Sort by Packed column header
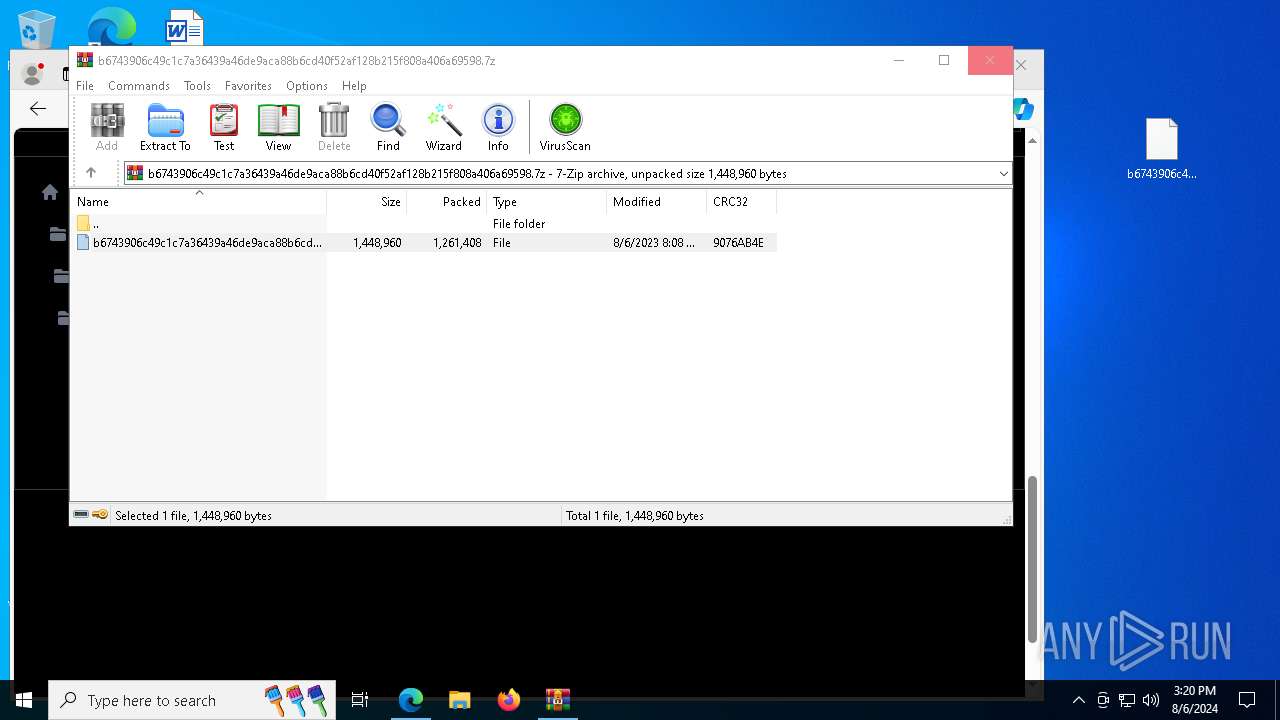The height and width of the screenshot is (720, 1280). [446, 202]
